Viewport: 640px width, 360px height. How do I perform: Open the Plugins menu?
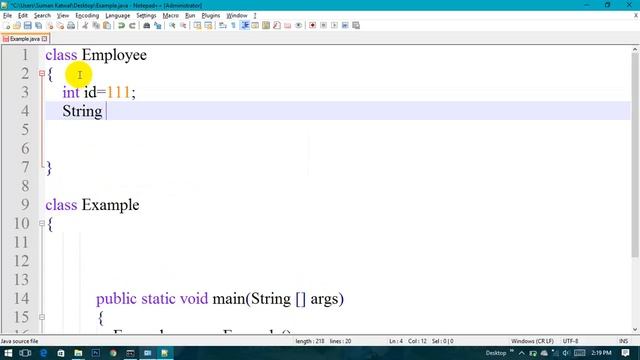click(x=211, y=16)
